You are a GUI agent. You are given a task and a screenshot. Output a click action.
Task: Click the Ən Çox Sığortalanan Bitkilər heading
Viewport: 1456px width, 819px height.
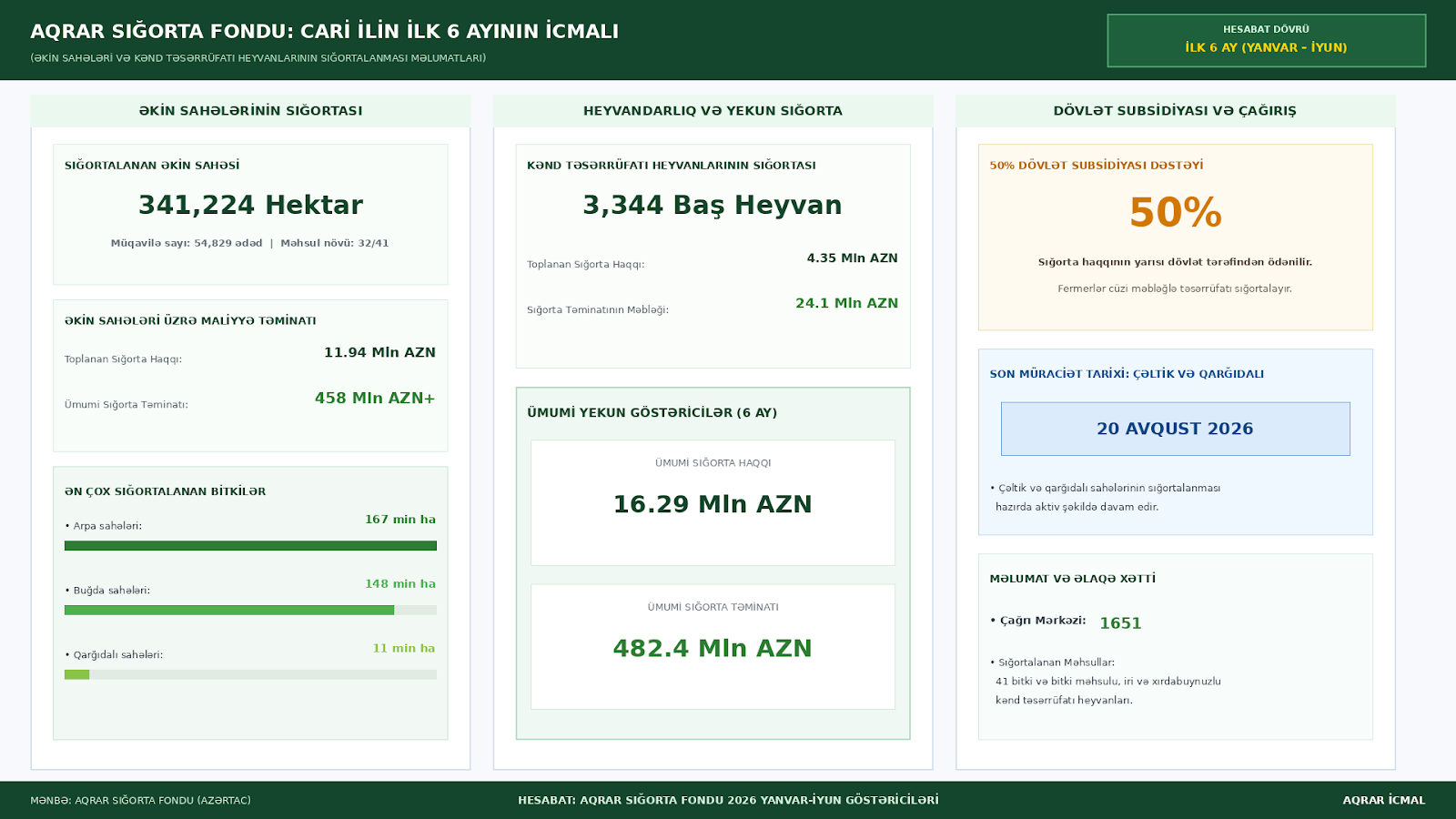pos(166,491)
